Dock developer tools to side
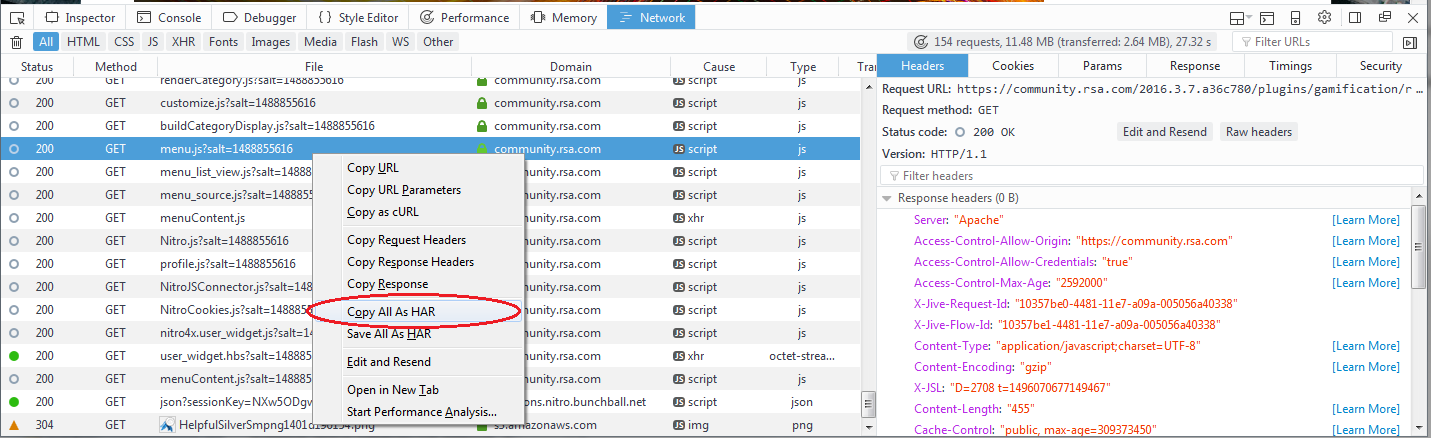Screen dimensions: 1431x439 1355,18
